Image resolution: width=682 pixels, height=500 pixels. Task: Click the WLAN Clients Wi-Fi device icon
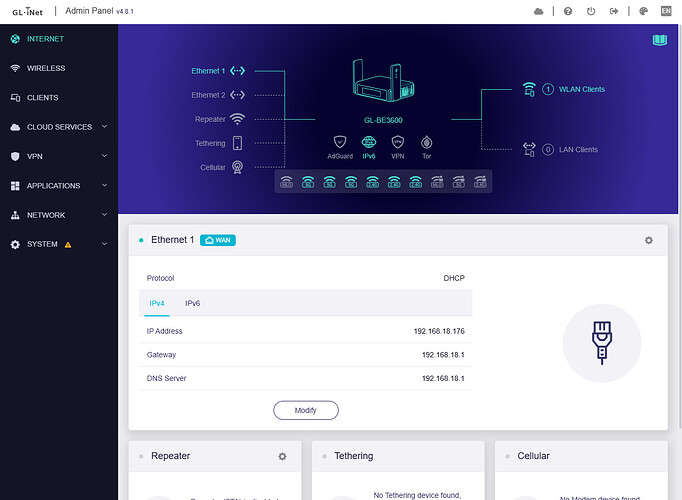click(529, 89)
